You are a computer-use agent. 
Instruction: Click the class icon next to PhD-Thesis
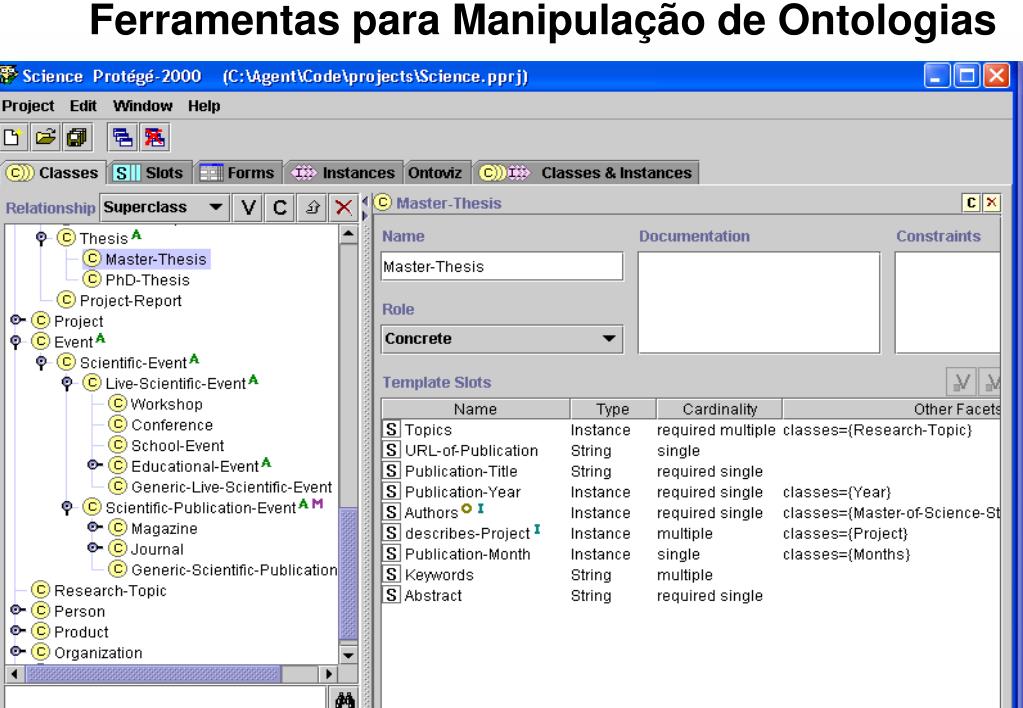coord(92,279)
